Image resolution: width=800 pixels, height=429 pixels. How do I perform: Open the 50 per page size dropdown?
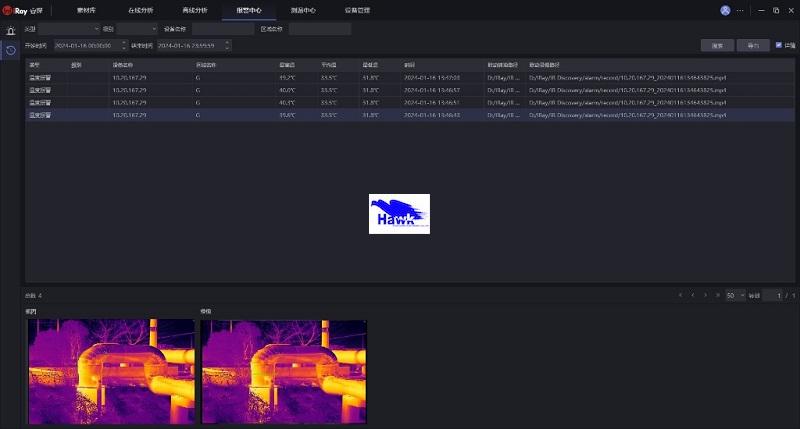pyautogui.click(x=735, y=296)
